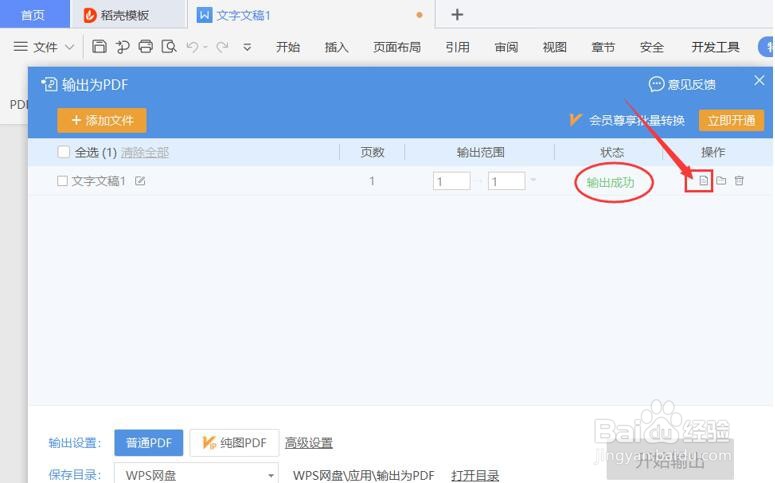Viewport: 775px width, 483px height.
Task: Click the trash delete icon in file row
Action: coord(739,180)
